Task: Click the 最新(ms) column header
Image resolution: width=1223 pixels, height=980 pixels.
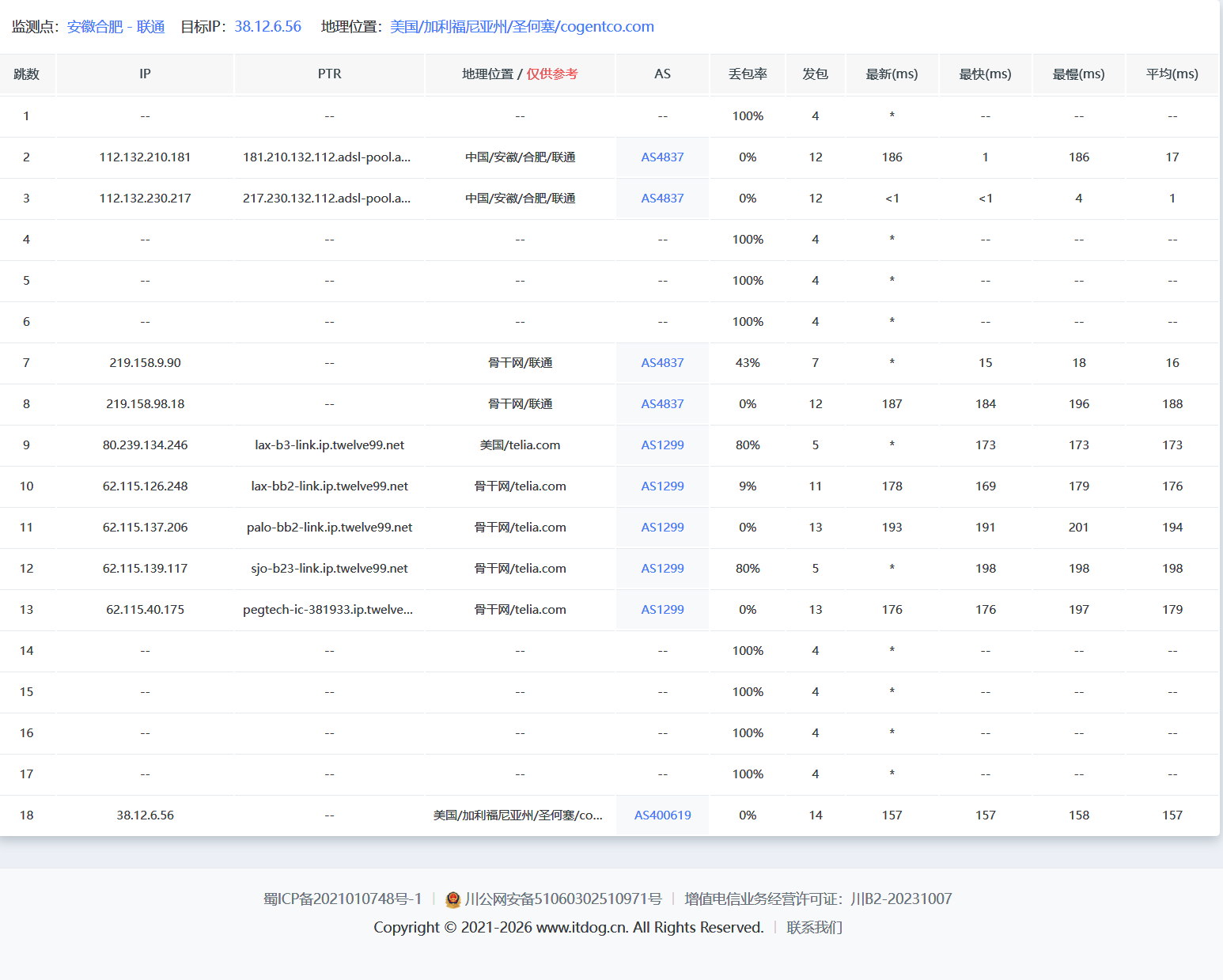Action: [x=892, y=74]
